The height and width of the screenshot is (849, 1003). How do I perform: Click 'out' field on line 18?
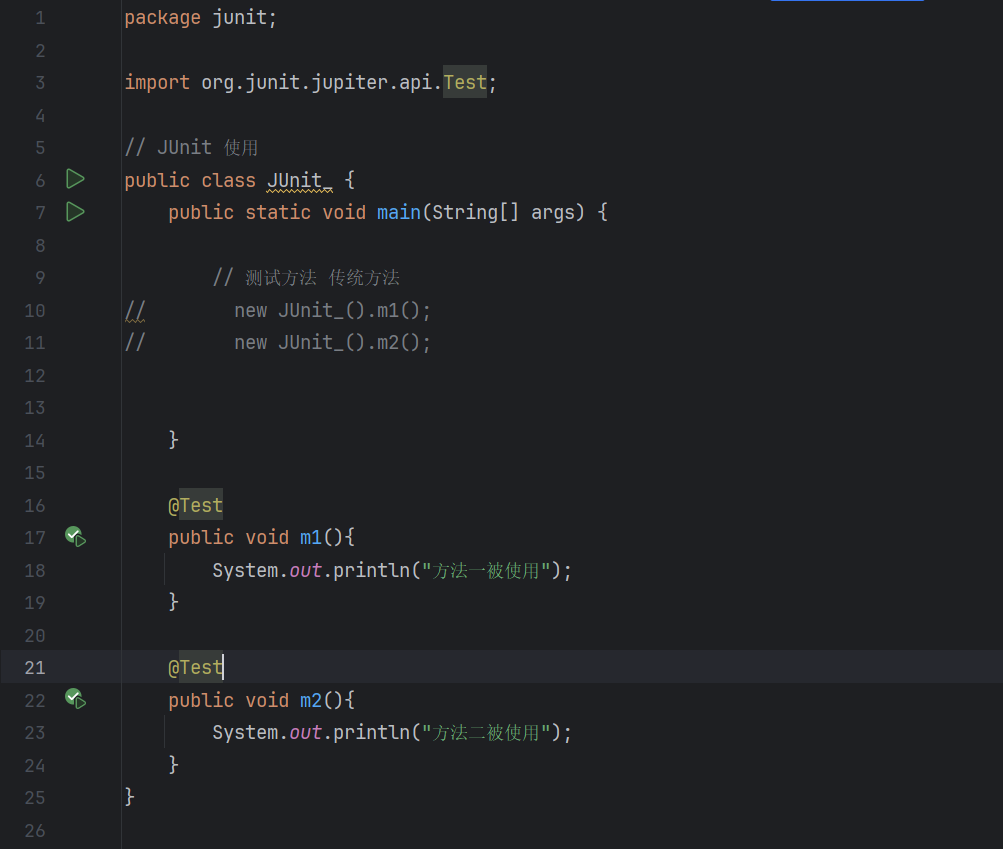click(305, 570)
